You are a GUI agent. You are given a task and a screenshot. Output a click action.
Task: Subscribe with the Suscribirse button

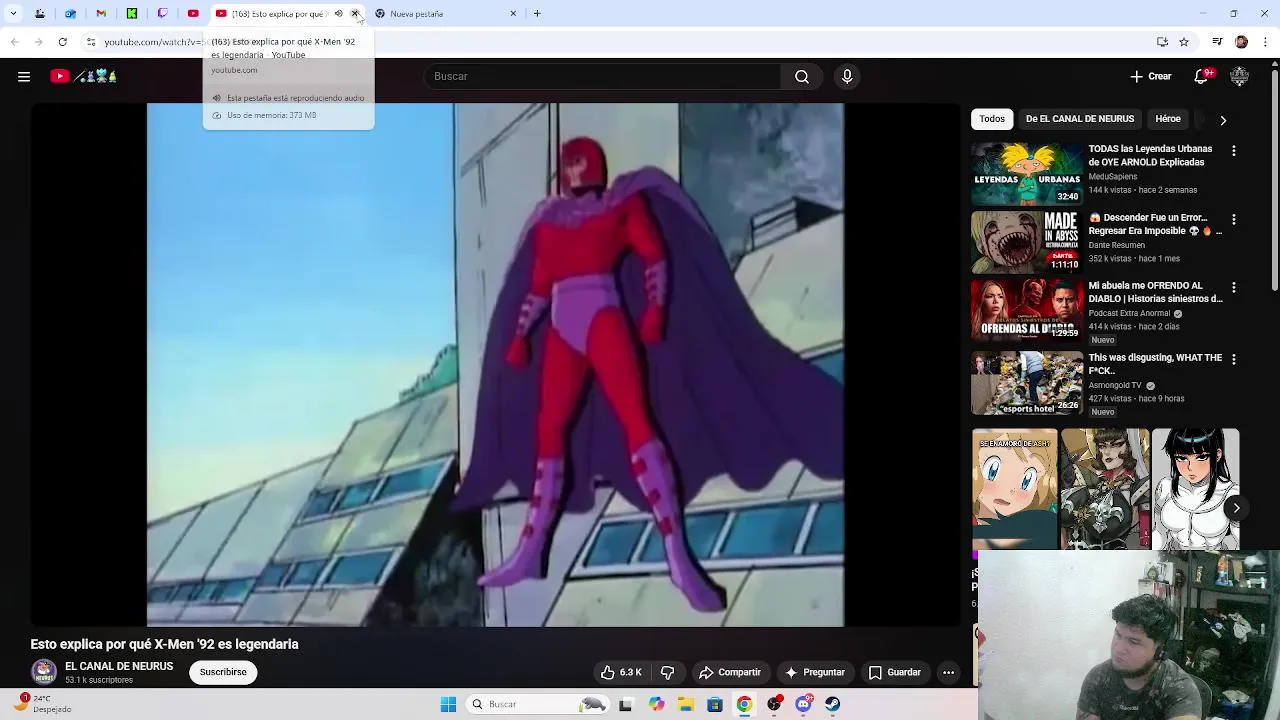[223, 672]
